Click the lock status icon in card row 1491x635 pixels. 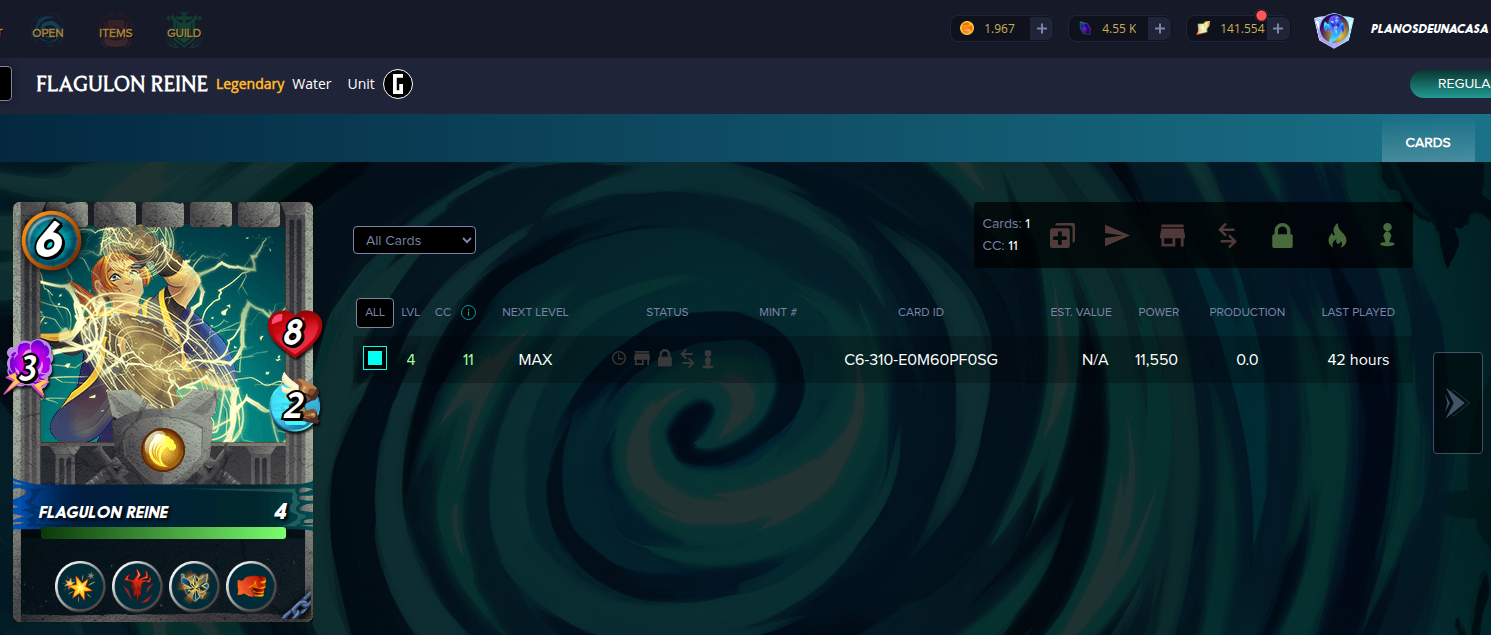pos(665,358)
